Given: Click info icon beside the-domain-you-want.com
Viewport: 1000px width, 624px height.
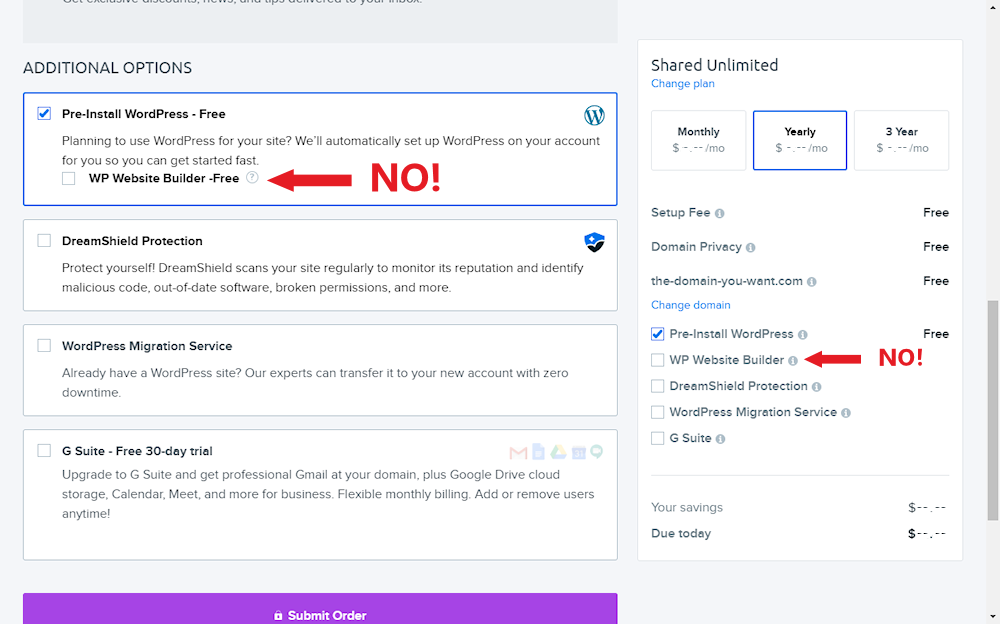Looking at the screenshot, I should [x=812, y=282].
